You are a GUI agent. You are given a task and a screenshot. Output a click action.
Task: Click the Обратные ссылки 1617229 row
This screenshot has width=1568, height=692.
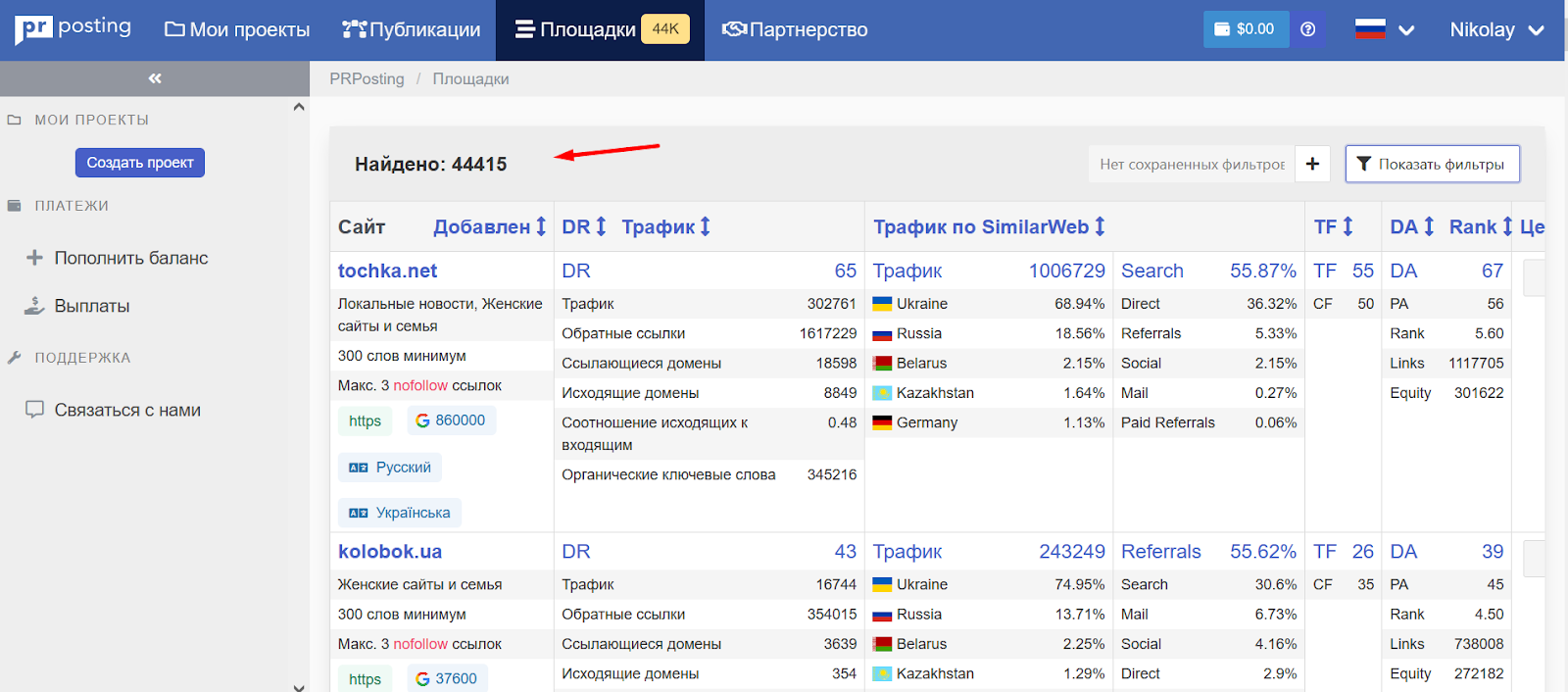point(709,333)
